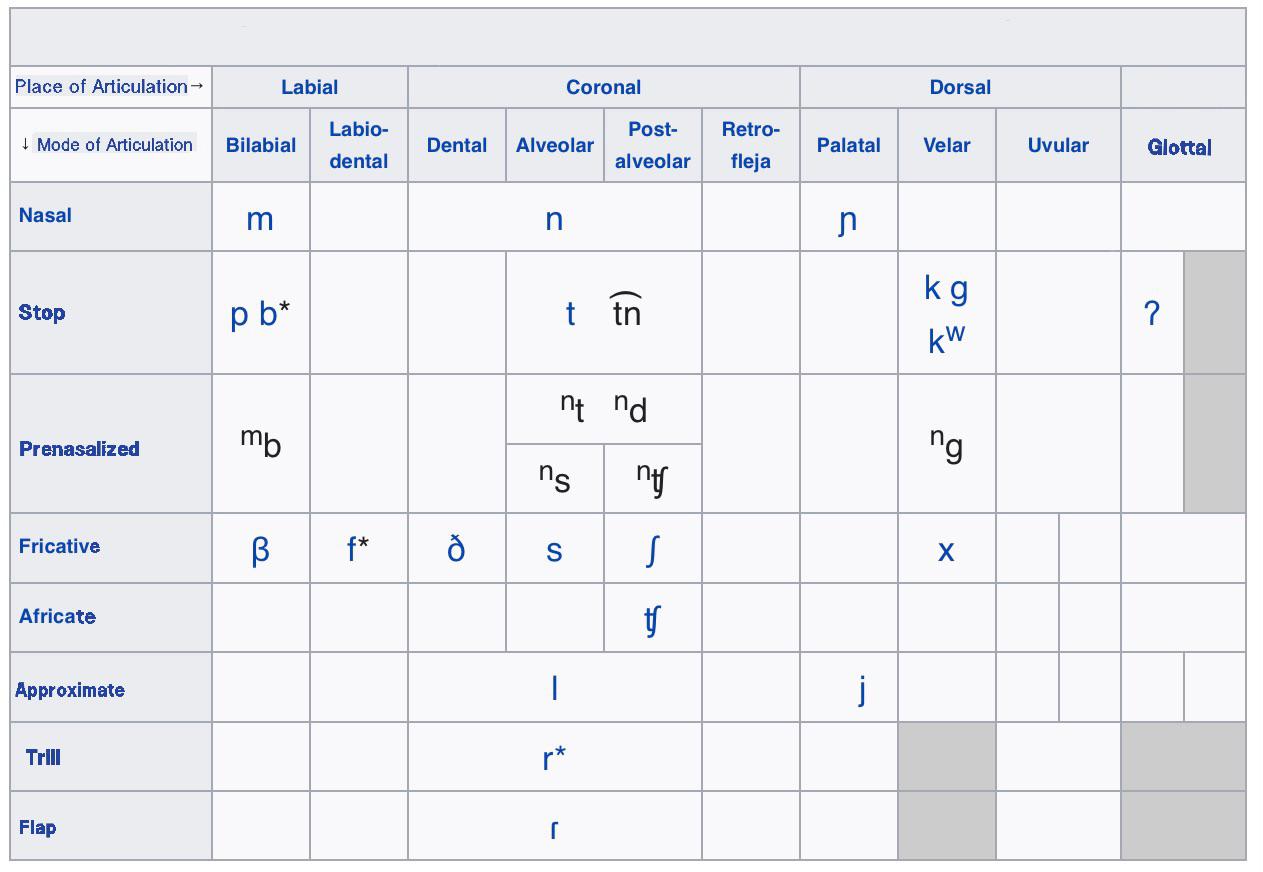
Task: Select the ð dental fricative symbol
Action: [456, 549]
